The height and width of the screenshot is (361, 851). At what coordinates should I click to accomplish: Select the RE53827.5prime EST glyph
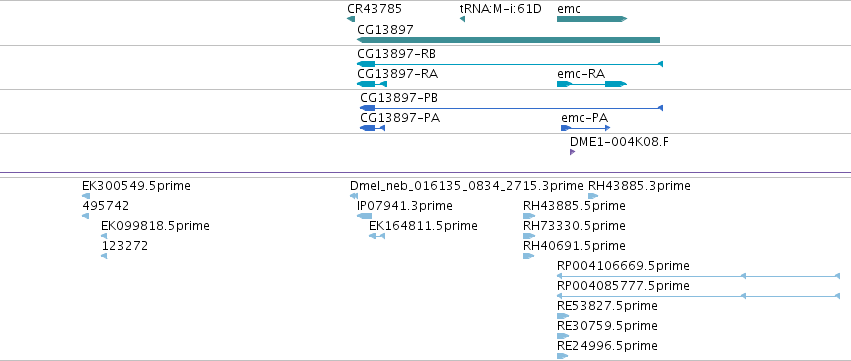(x=563, y=316)
